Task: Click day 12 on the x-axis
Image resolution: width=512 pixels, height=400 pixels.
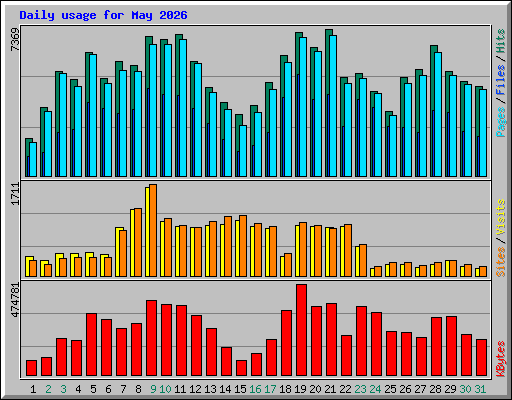Action: (195, 389)
